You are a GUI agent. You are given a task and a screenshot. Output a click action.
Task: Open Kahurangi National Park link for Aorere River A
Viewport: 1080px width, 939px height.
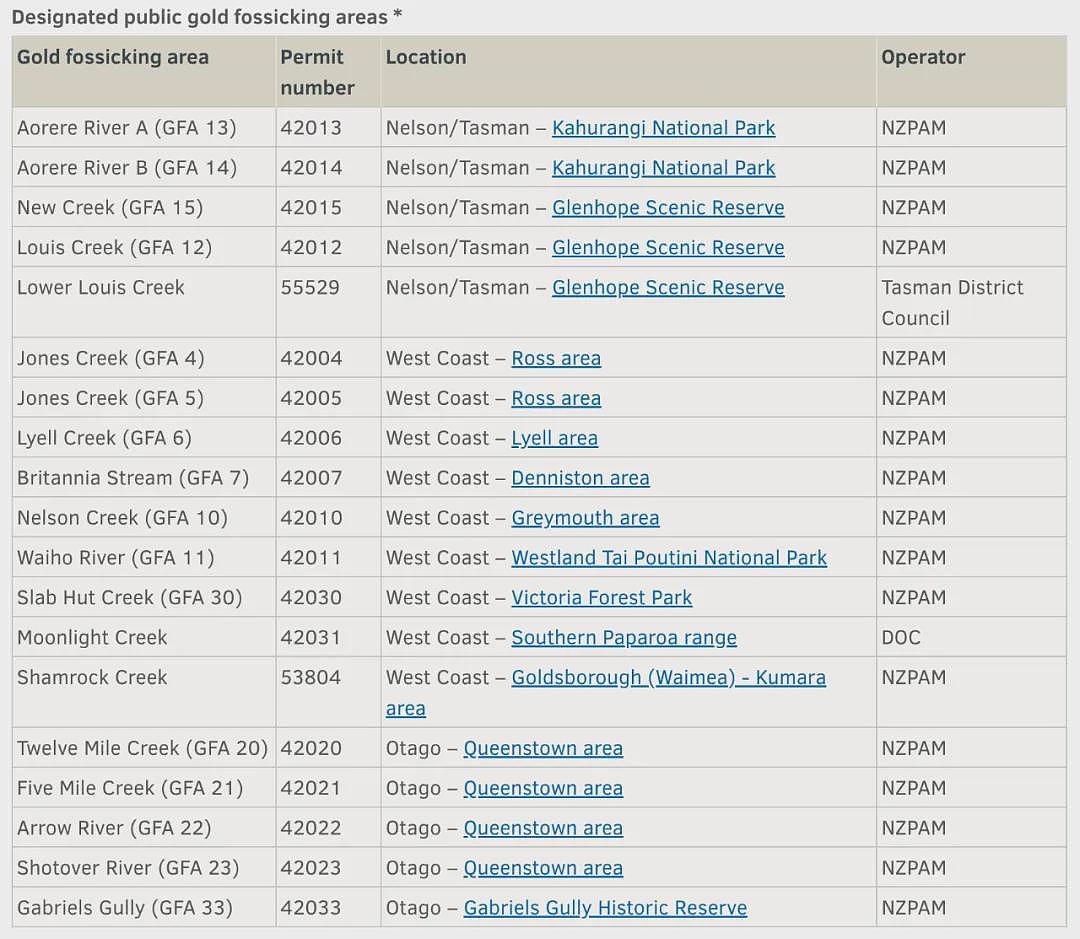click(663, 128)
